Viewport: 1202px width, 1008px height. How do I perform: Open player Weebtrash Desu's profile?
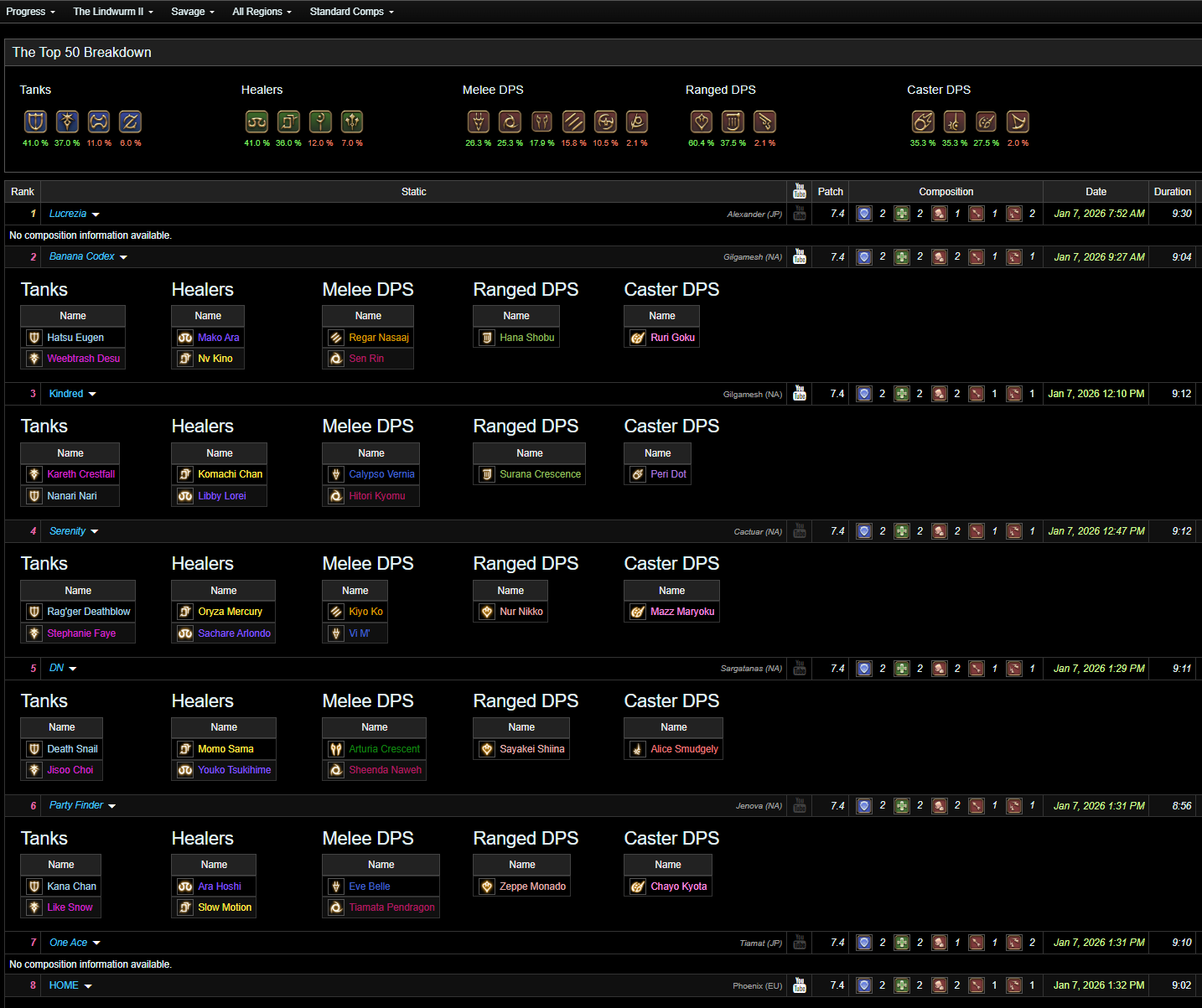84,359
